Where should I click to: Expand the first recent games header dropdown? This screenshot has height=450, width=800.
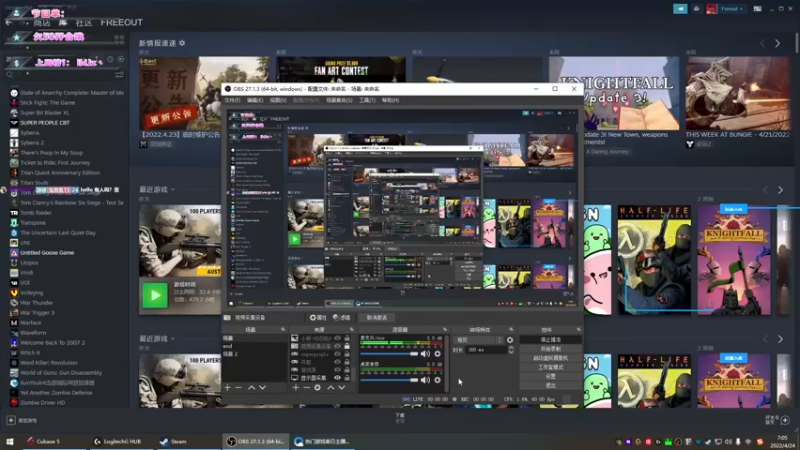point(172,189)
